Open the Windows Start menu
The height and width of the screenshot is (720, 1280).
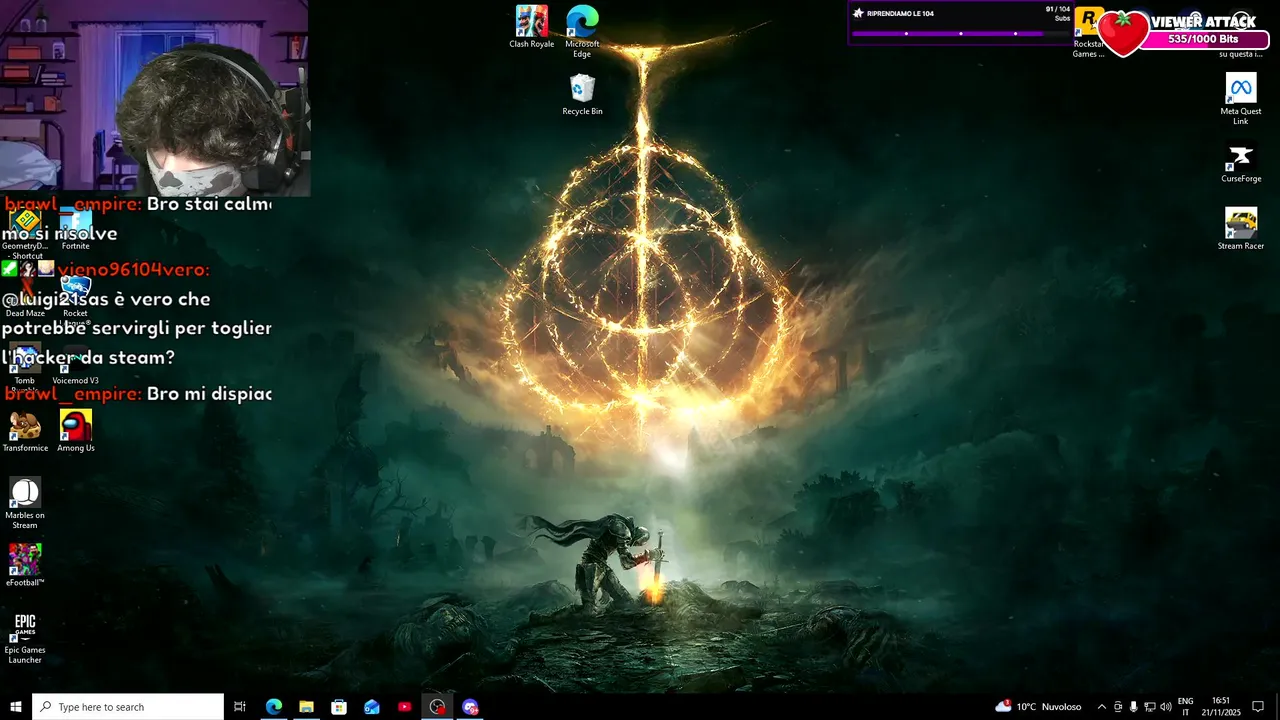(16, 707)
